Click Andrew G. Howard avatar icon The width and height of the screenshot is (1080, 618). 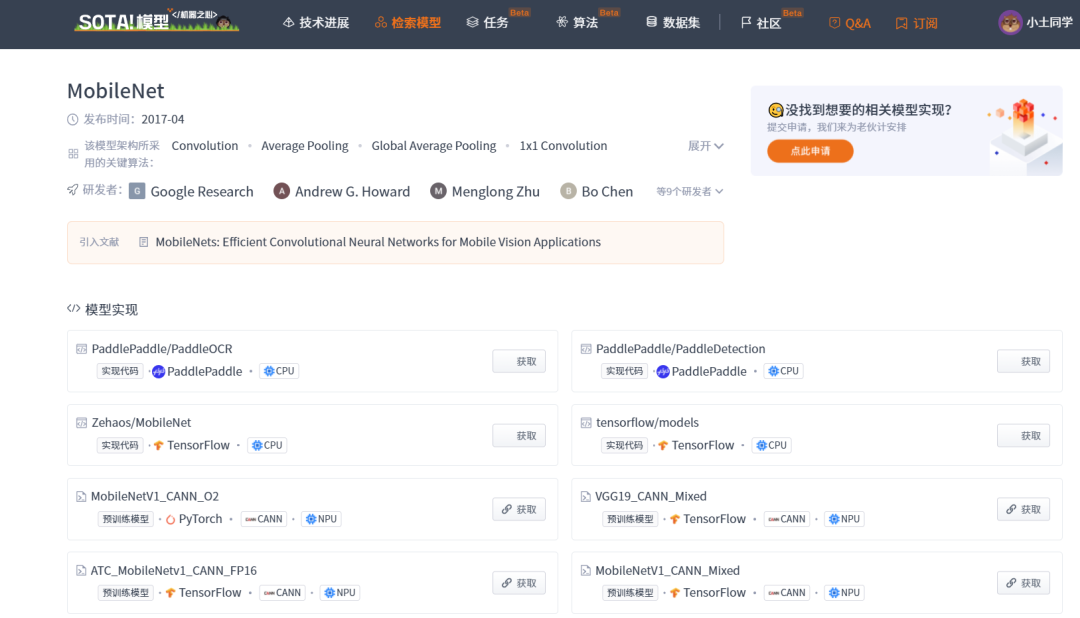pos(281,191)
